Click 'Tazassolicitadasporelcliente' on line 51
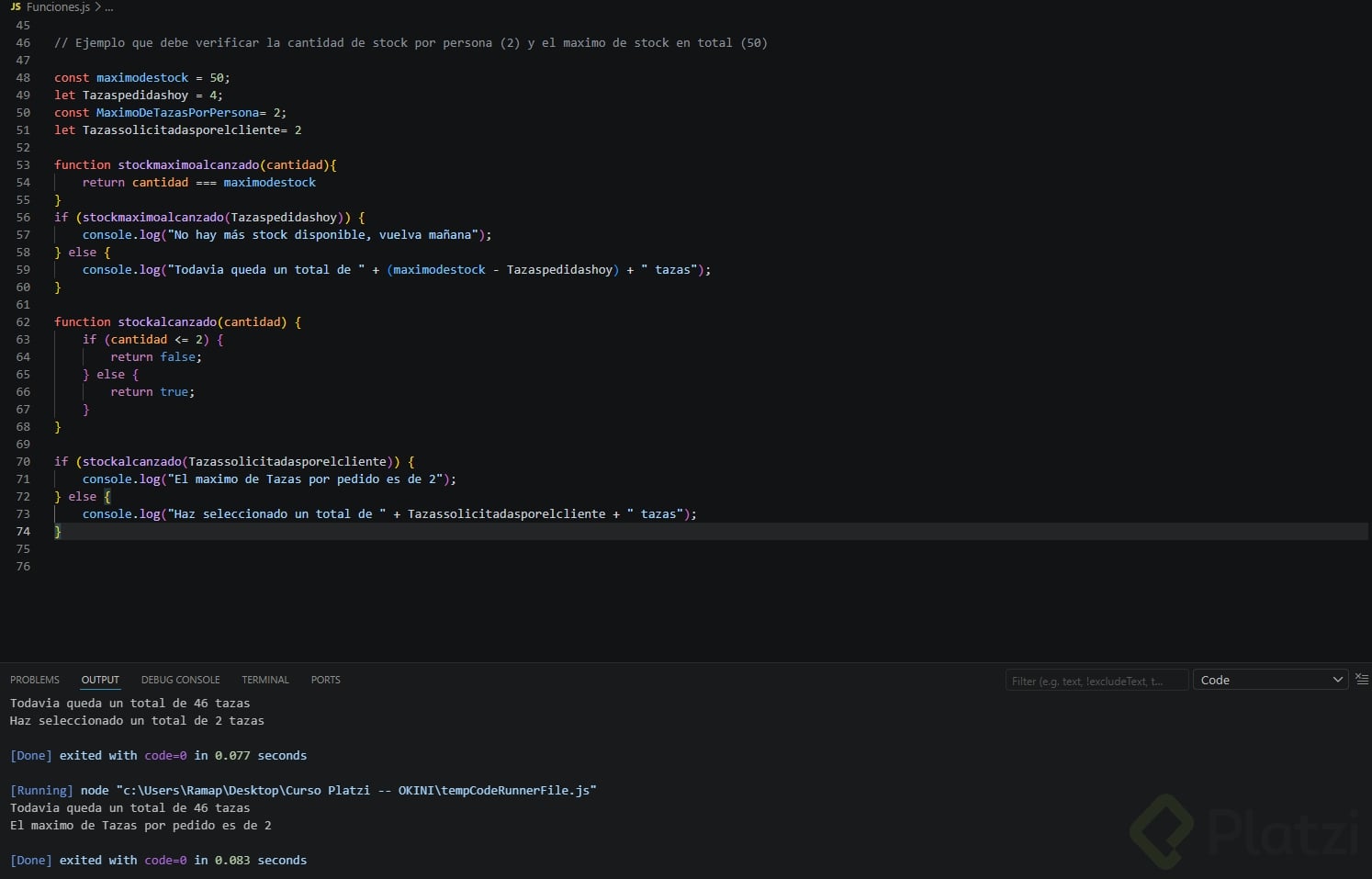Viewport: 1372px width, 879px height. 181,130
